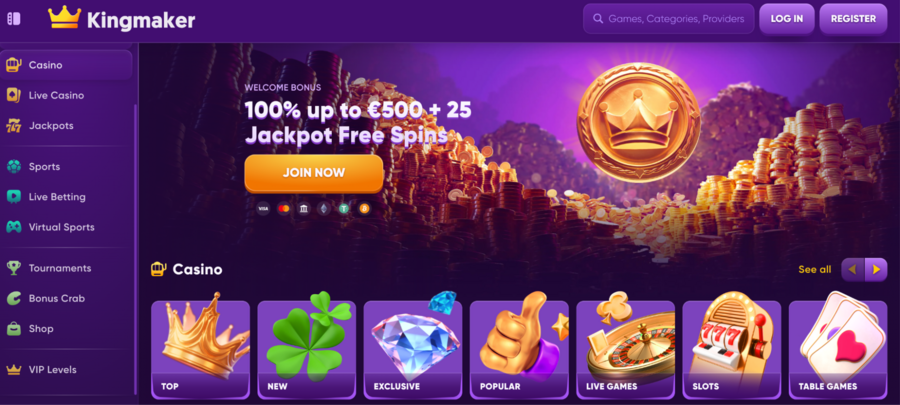Click the orange JOIN NOW button
This screenshot has width=900, height=405.
tap(314, 173)
